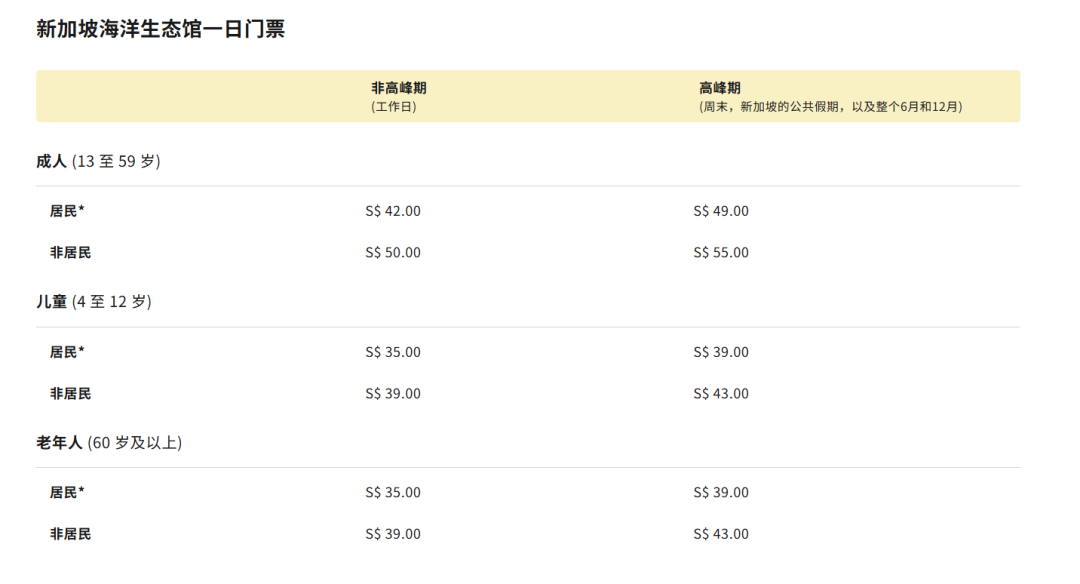Click senior resident peak price S$ 39.00

[720, 492]
